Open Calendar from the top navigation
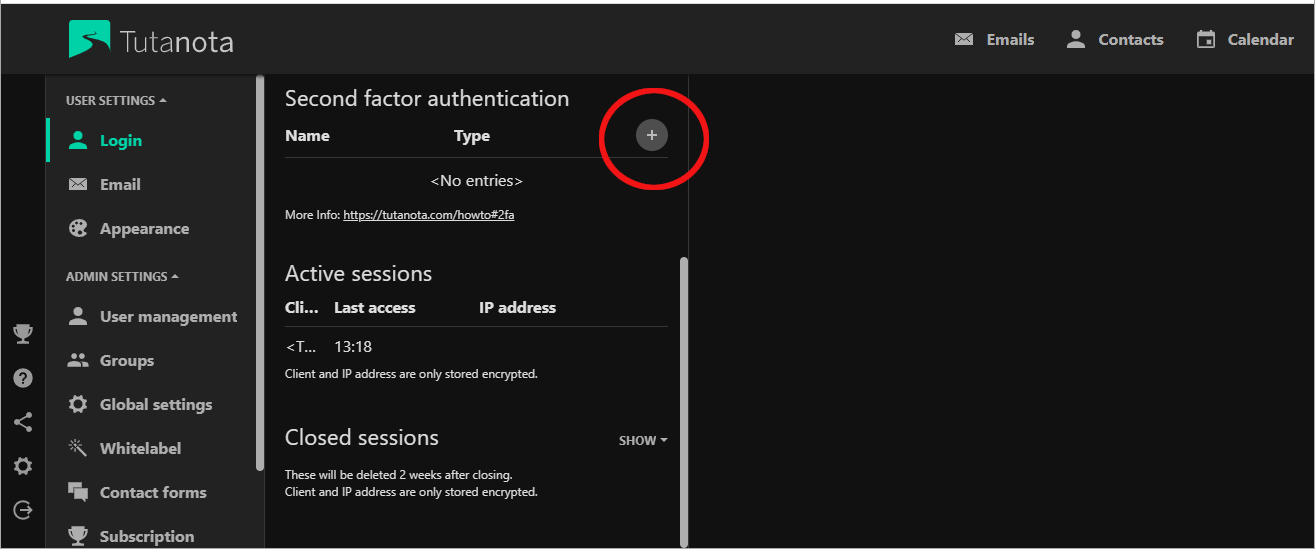The image size is (1315, 549). pos(1245,40)
